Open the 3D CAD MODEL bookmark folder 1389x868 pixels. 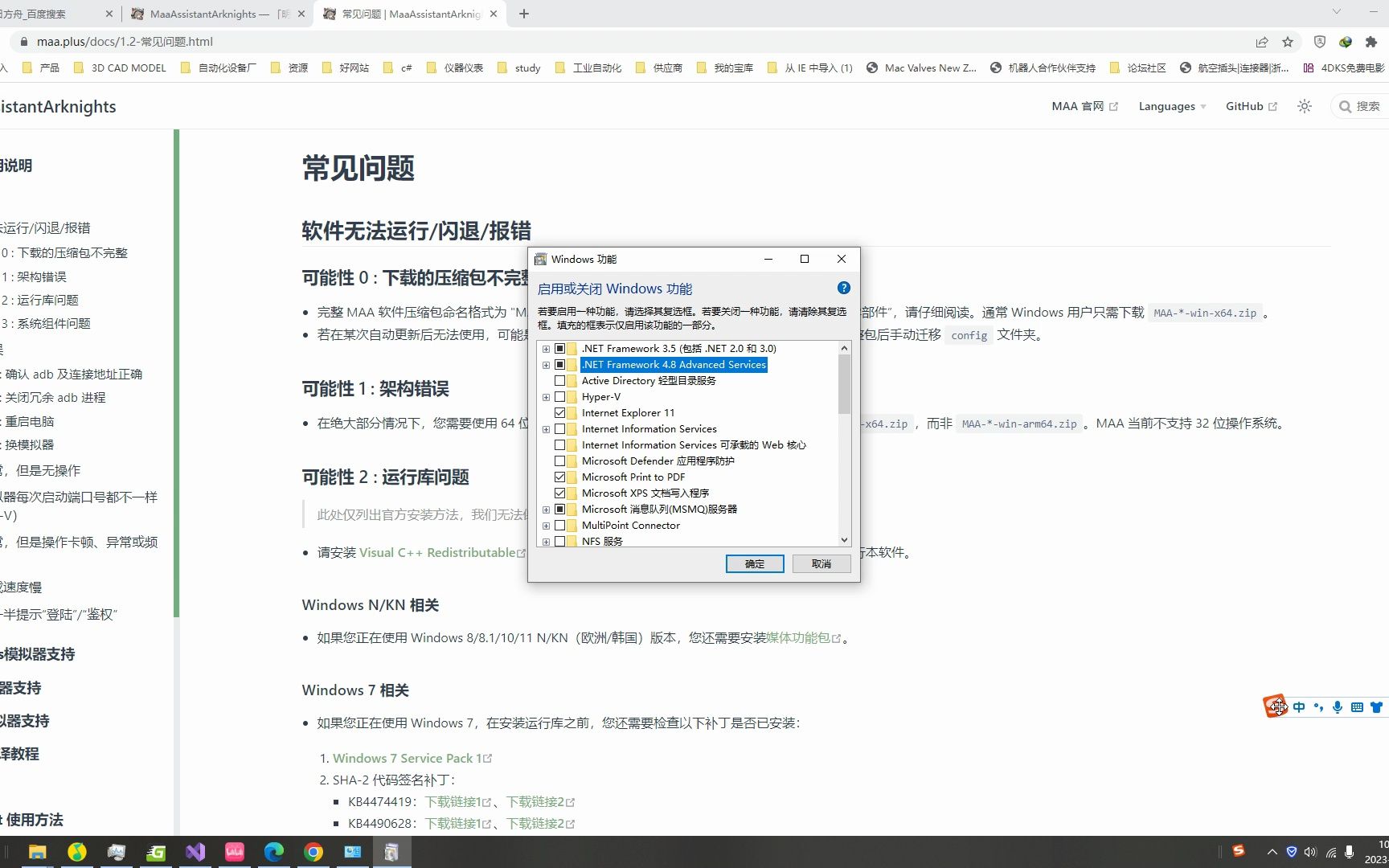tap(120, 68)
